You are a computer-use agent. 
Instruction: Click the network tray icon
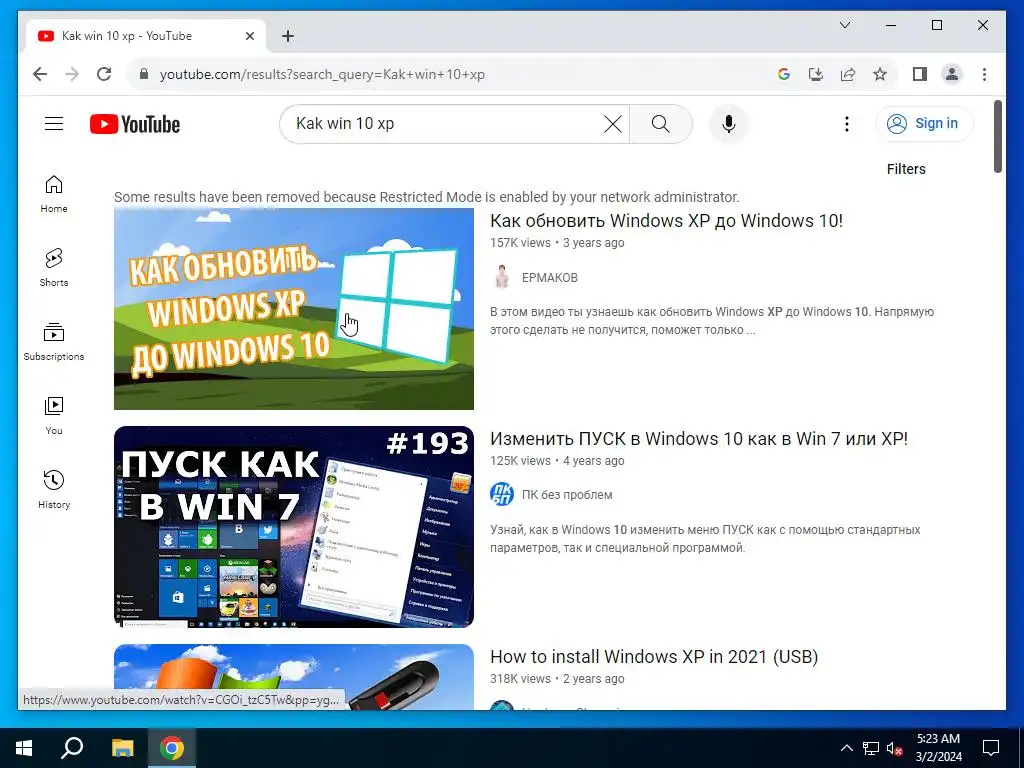(871, 748)
